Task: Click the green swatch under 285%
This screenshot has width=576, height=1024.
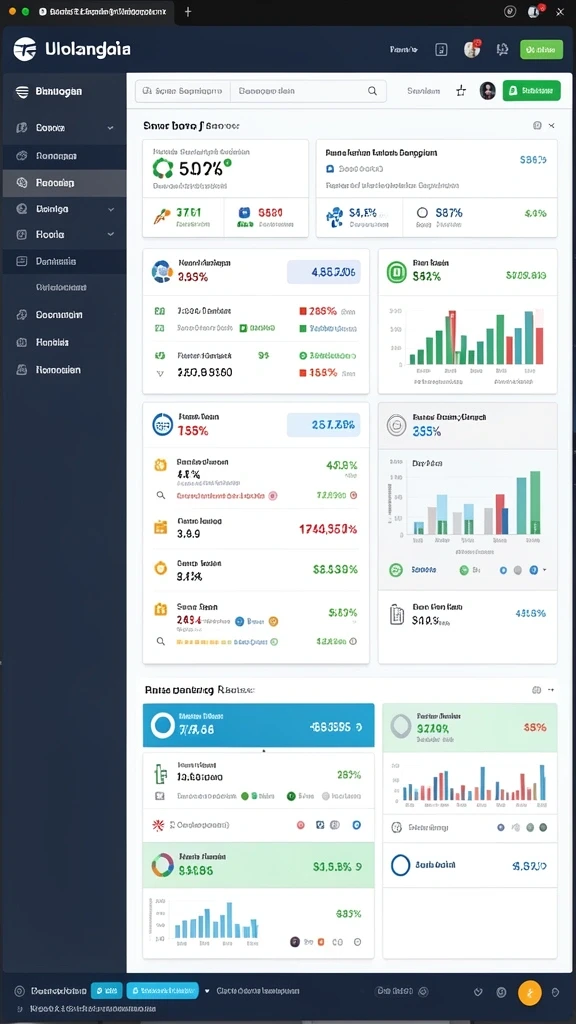Action: pos(303,328)
